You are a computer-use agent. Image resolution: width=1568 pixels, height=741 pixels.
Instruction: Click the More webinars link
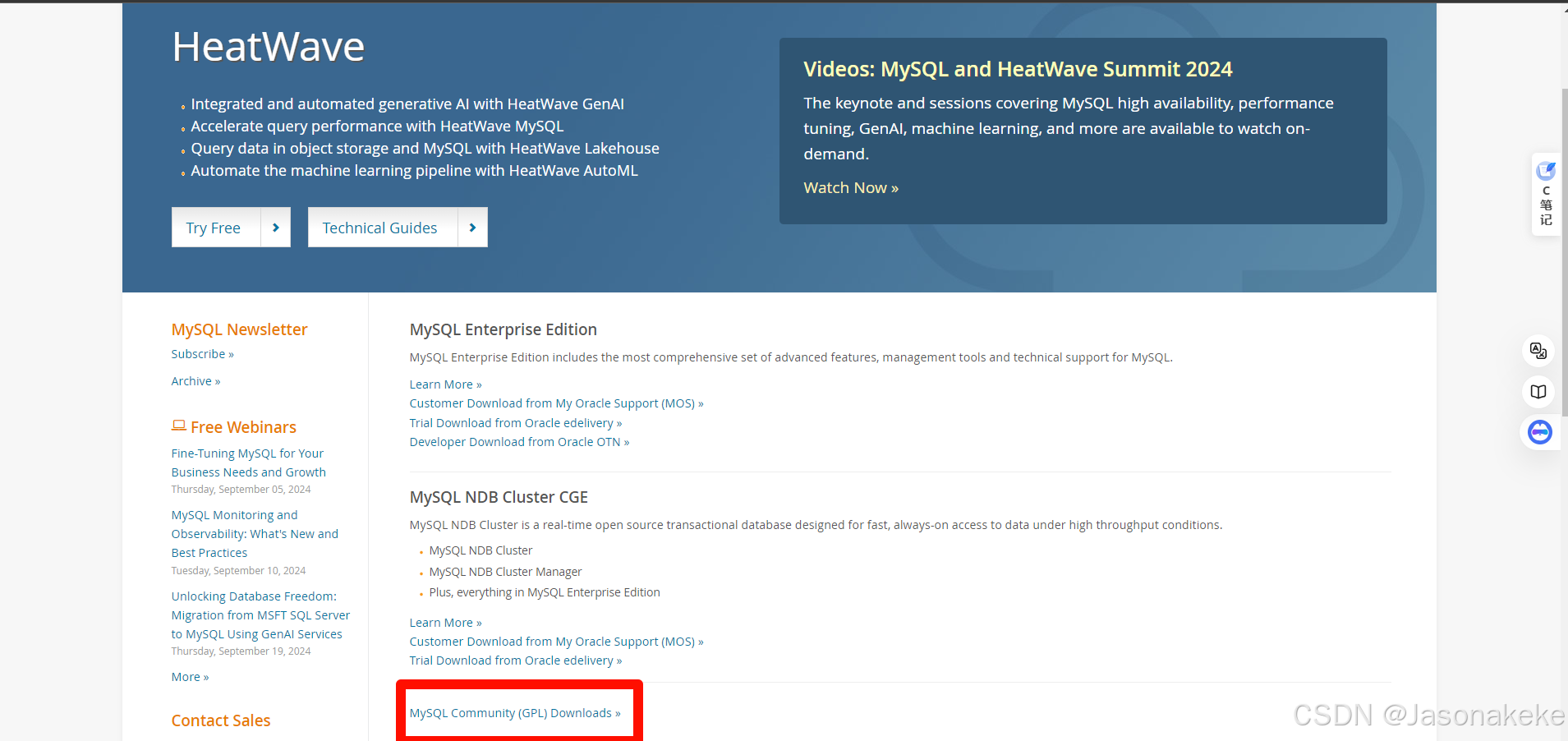(190, 677)
